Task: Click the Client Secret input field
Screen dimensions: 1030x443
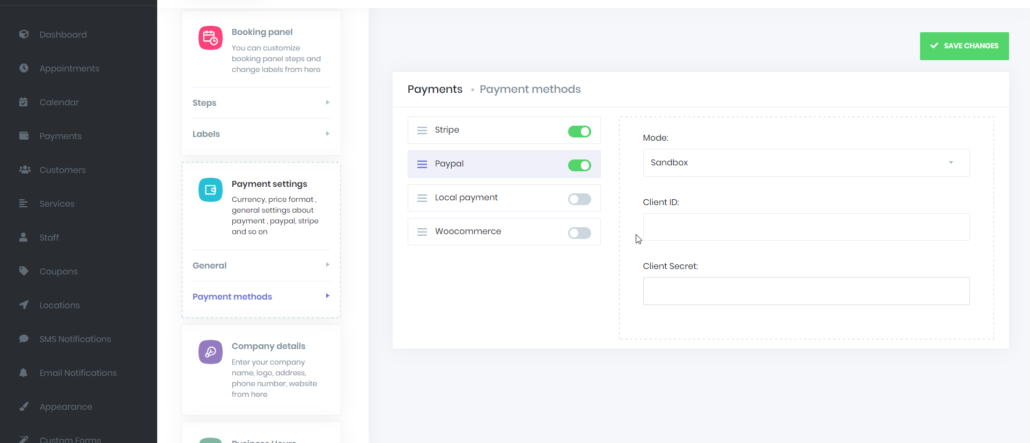Action: (x=806, y=291)
